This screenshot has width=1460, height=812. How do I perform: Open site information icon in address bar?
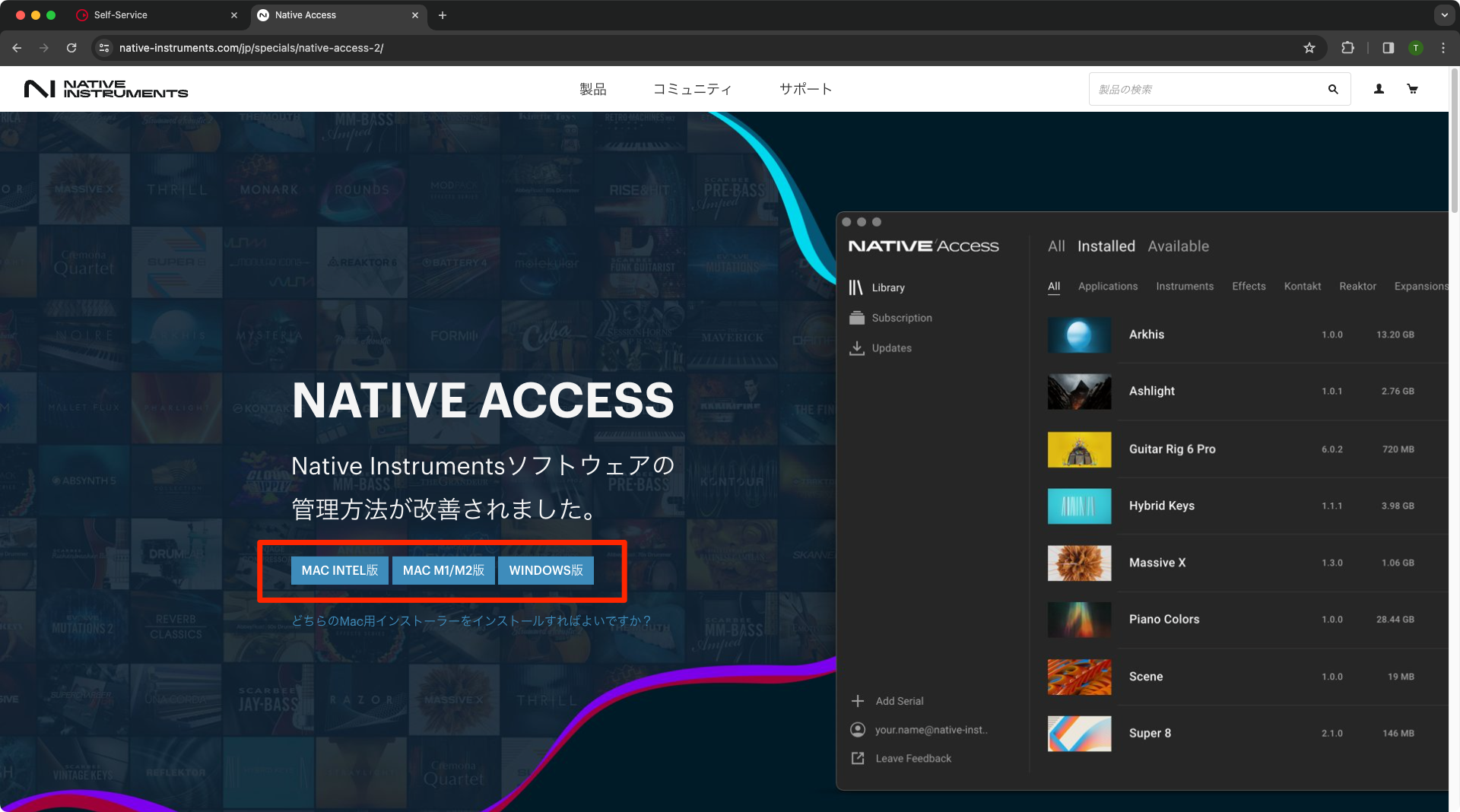(x=105, y=48)
